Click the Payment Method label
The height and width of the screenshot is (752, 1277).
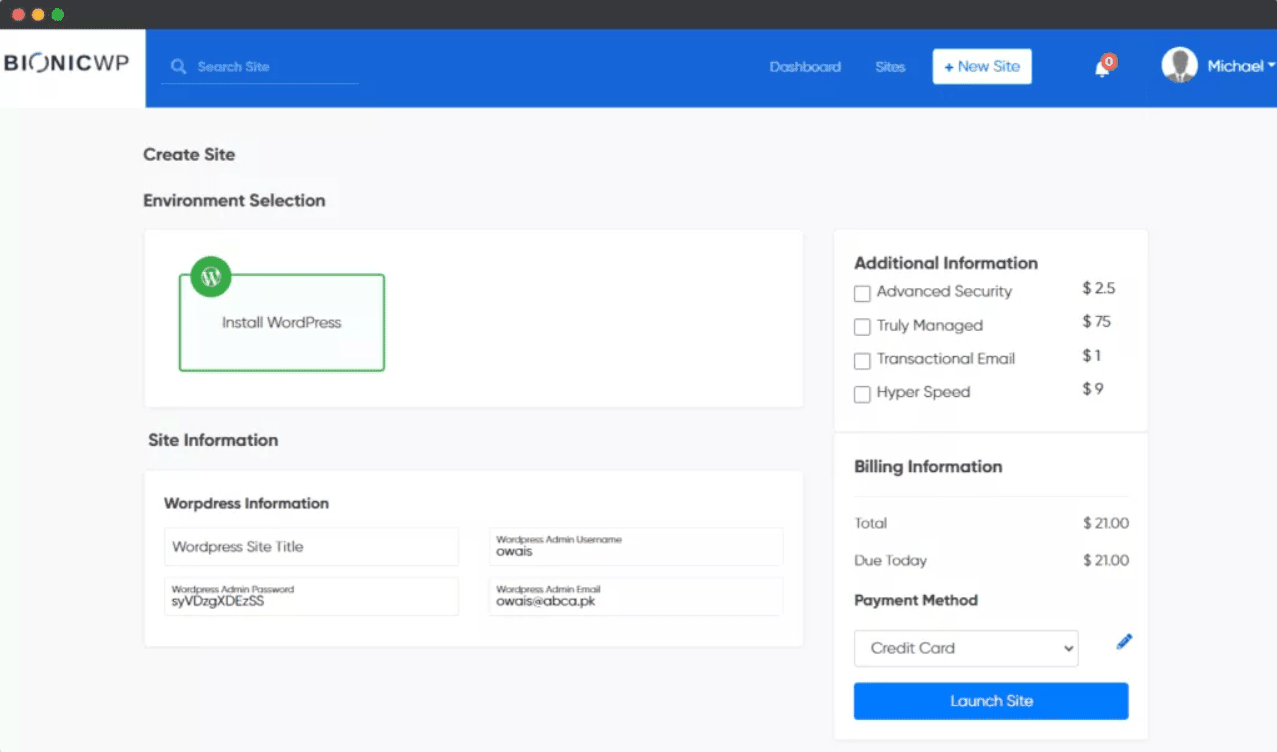pos(916,600)
